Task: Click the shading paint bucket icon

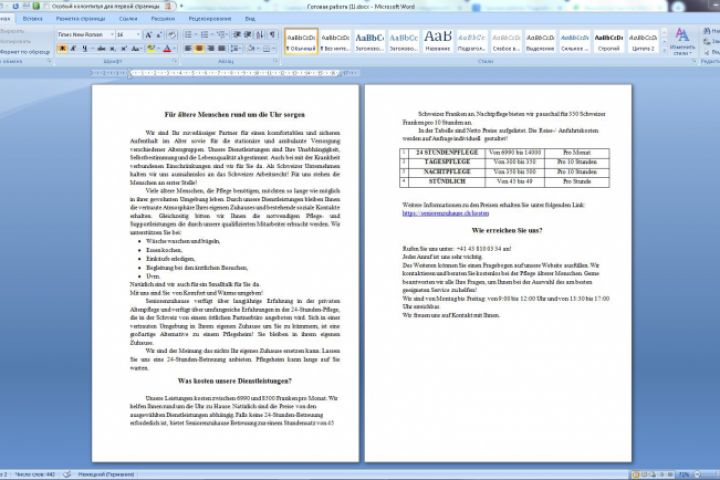Action: tap(251, 48)
